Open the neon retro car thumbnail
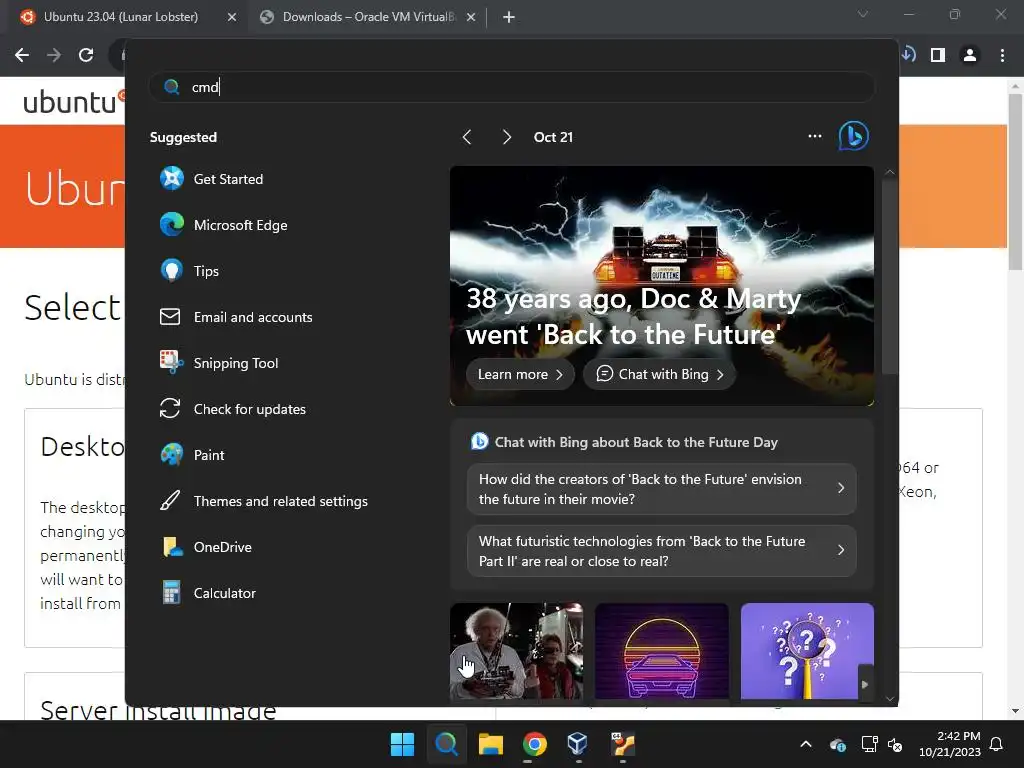The height and width of the screenshot is (768, 1024). click(x=662, y=650)
